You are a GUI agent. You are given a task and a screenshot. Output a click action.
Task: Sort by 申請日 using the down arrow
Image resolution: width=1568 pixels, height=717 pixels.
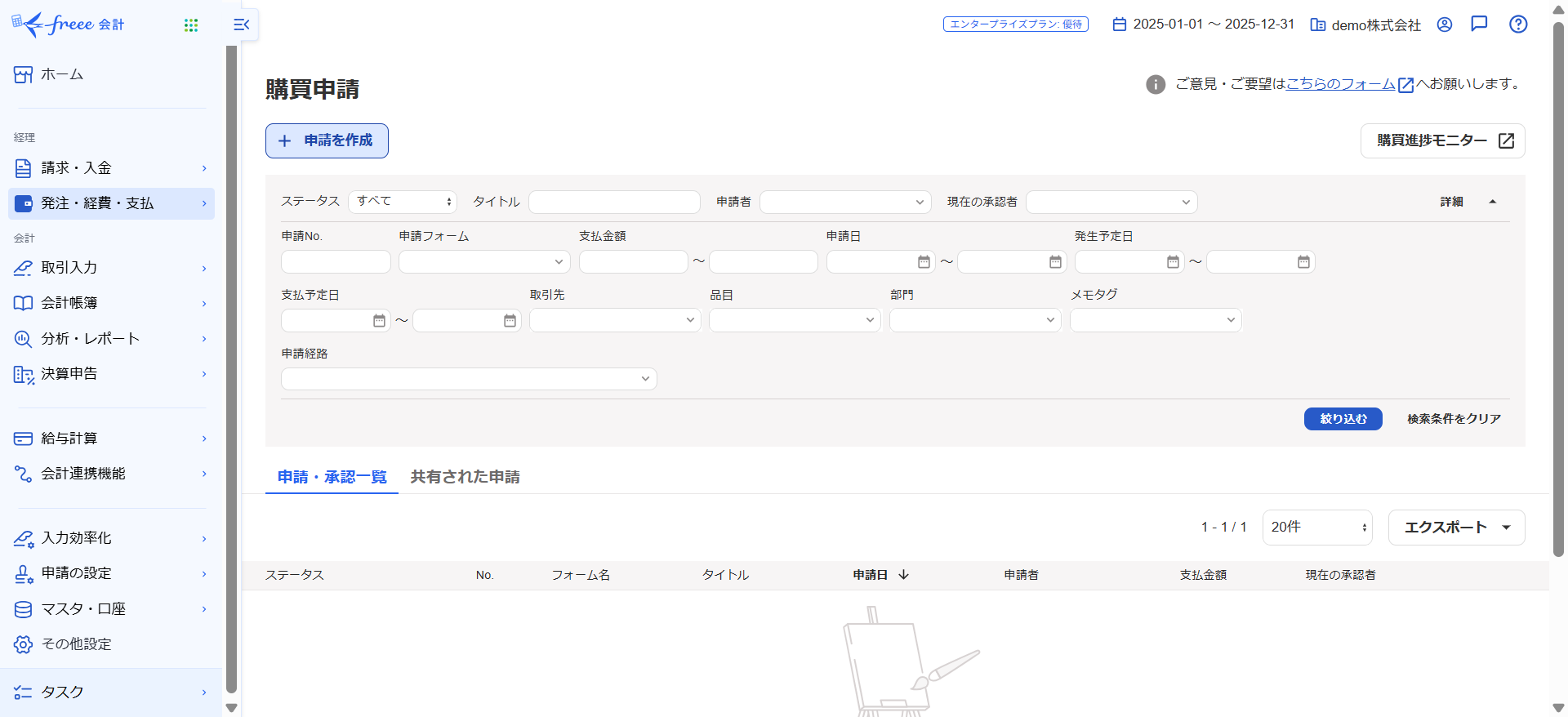coord(903,575)
